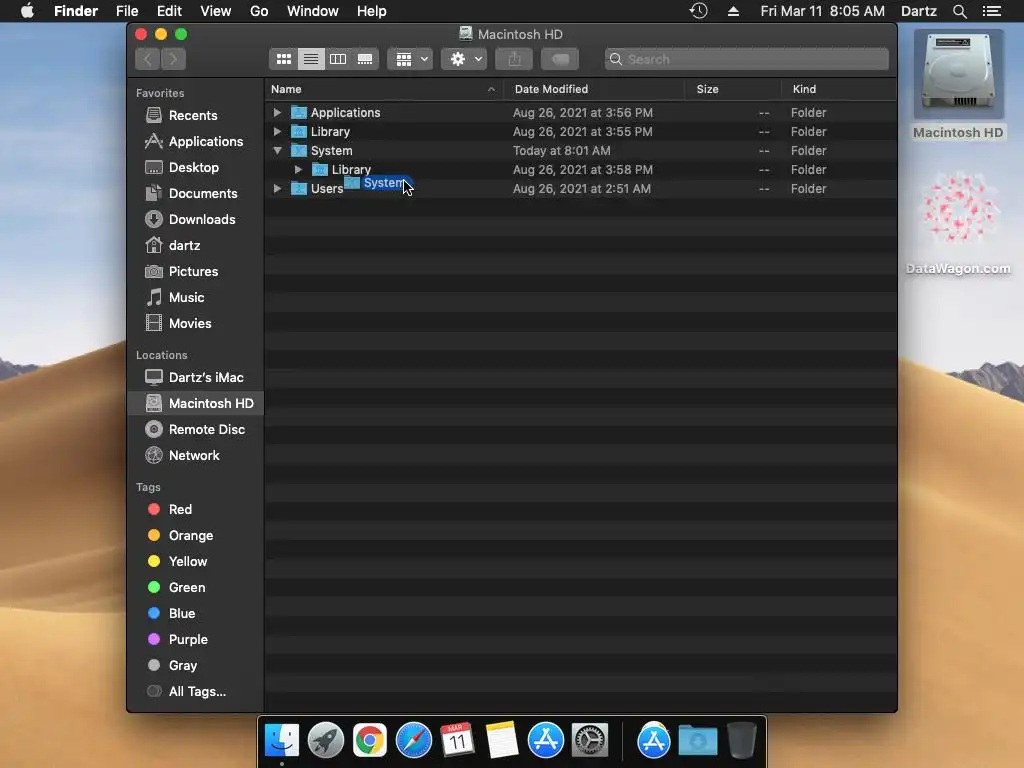Expand the top-level Library folder triangle
The width and height of the screenshot is (1024, 768).
(277, 131)
